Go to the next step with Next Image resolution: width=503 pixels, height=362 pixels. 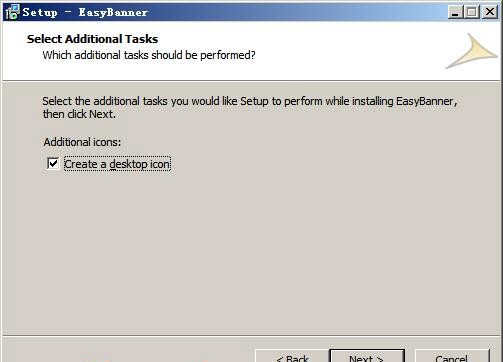pyautogui.click(x=367, y=356)
